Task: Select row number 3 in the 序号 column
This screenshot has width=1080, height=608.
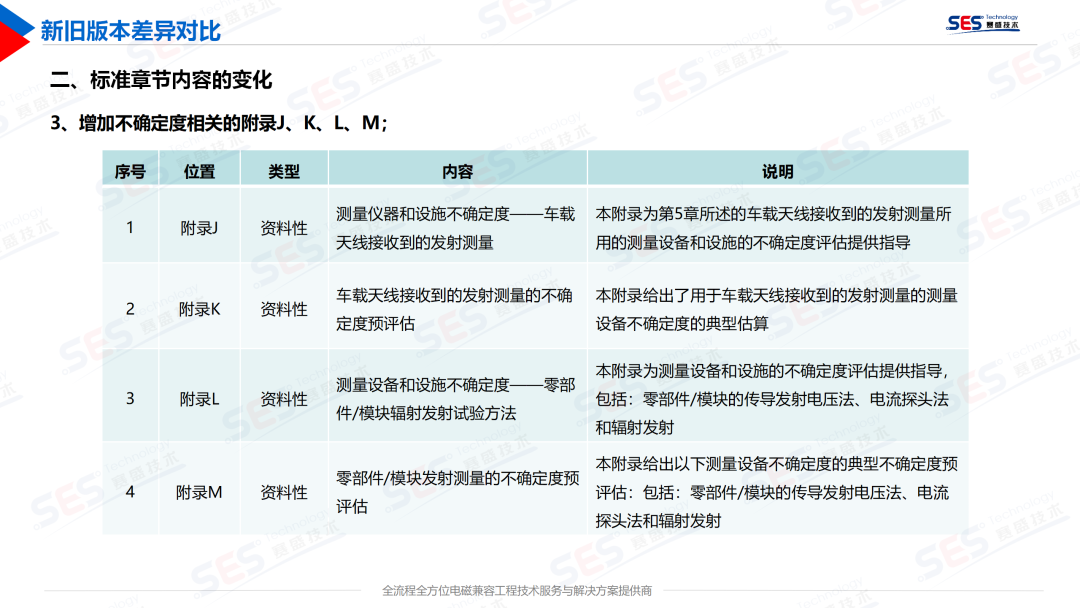Action: point(130,399)
